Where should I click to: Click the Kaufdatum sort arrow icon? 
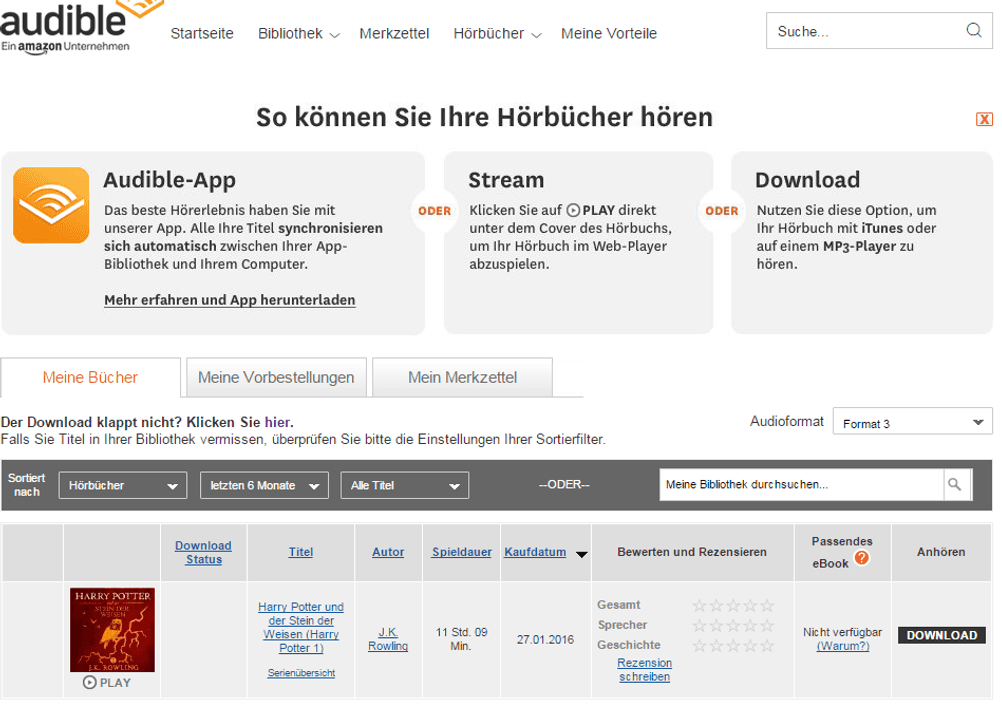click(x=582, y=554)
